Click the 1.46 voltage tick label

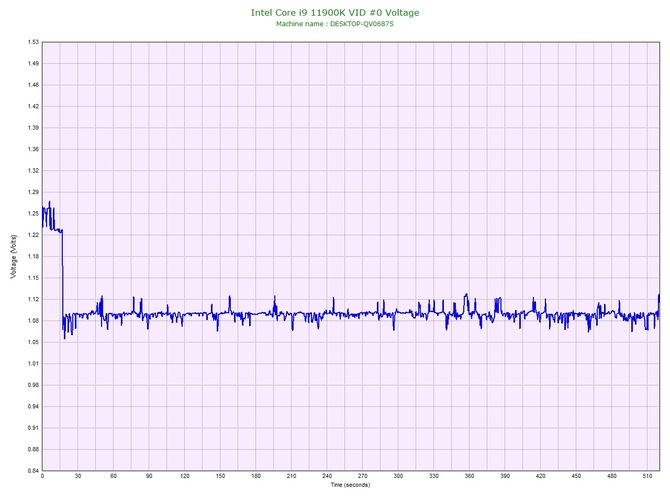(x=33, y=85)
